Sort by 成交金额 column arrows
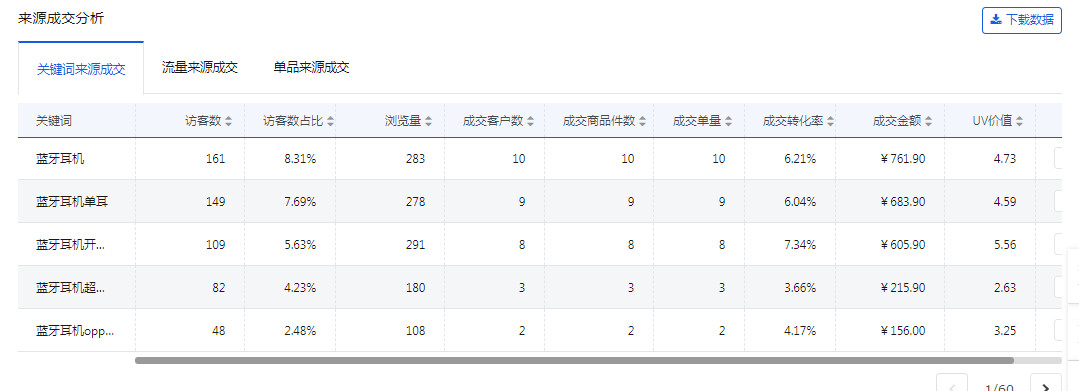Image resolution: width=1079 pixels, height=391 pixels. [x=928, y=121]
